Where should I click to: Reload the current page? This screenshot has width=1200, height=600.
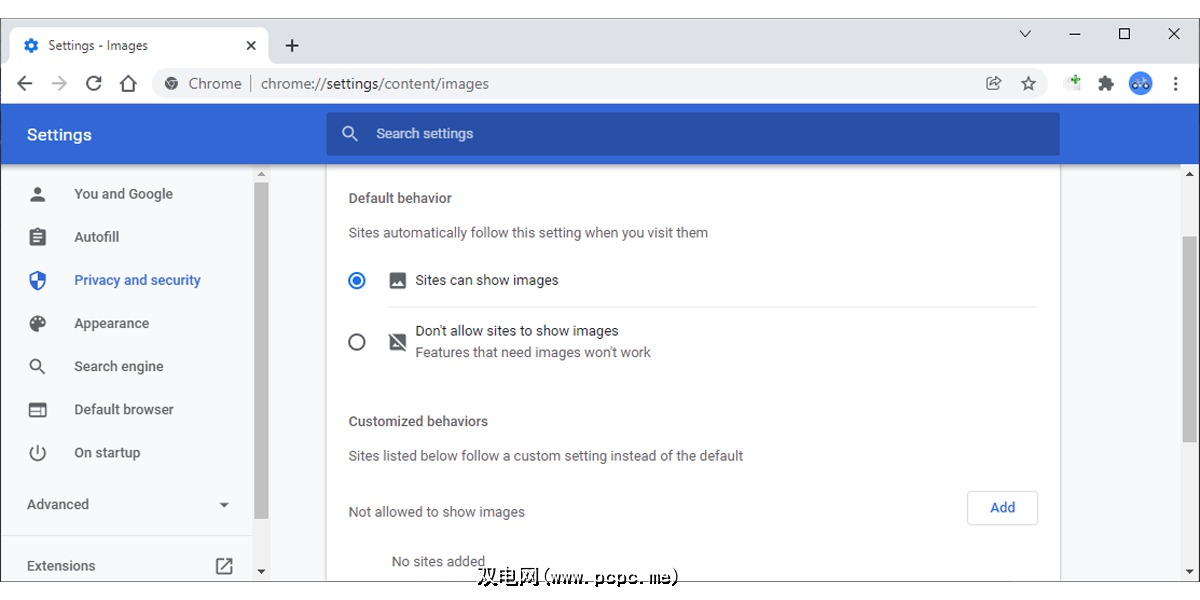(94, 84)
